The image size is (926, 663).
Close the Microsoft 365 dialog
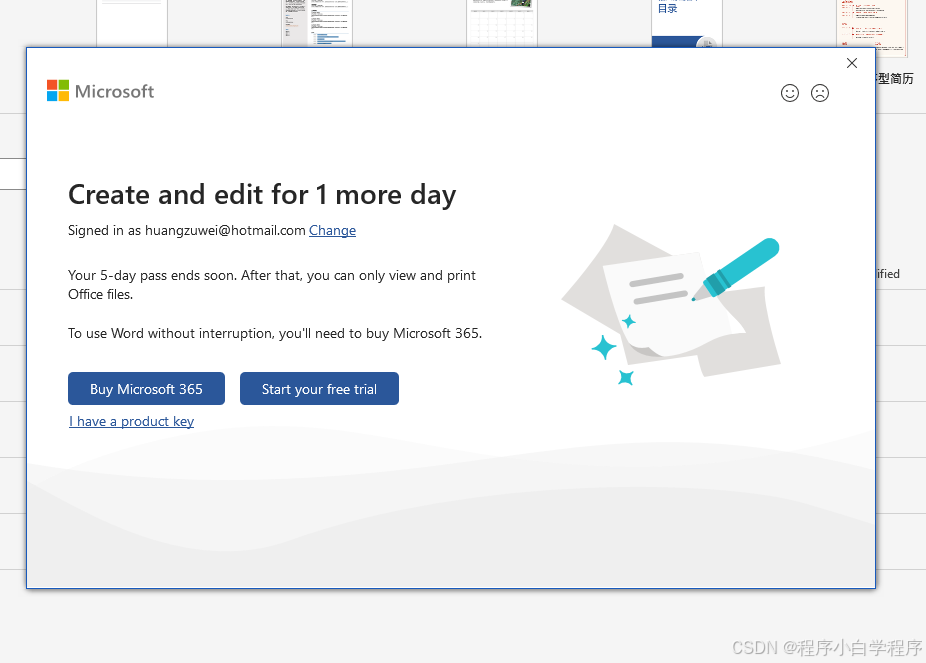point(852,63)
